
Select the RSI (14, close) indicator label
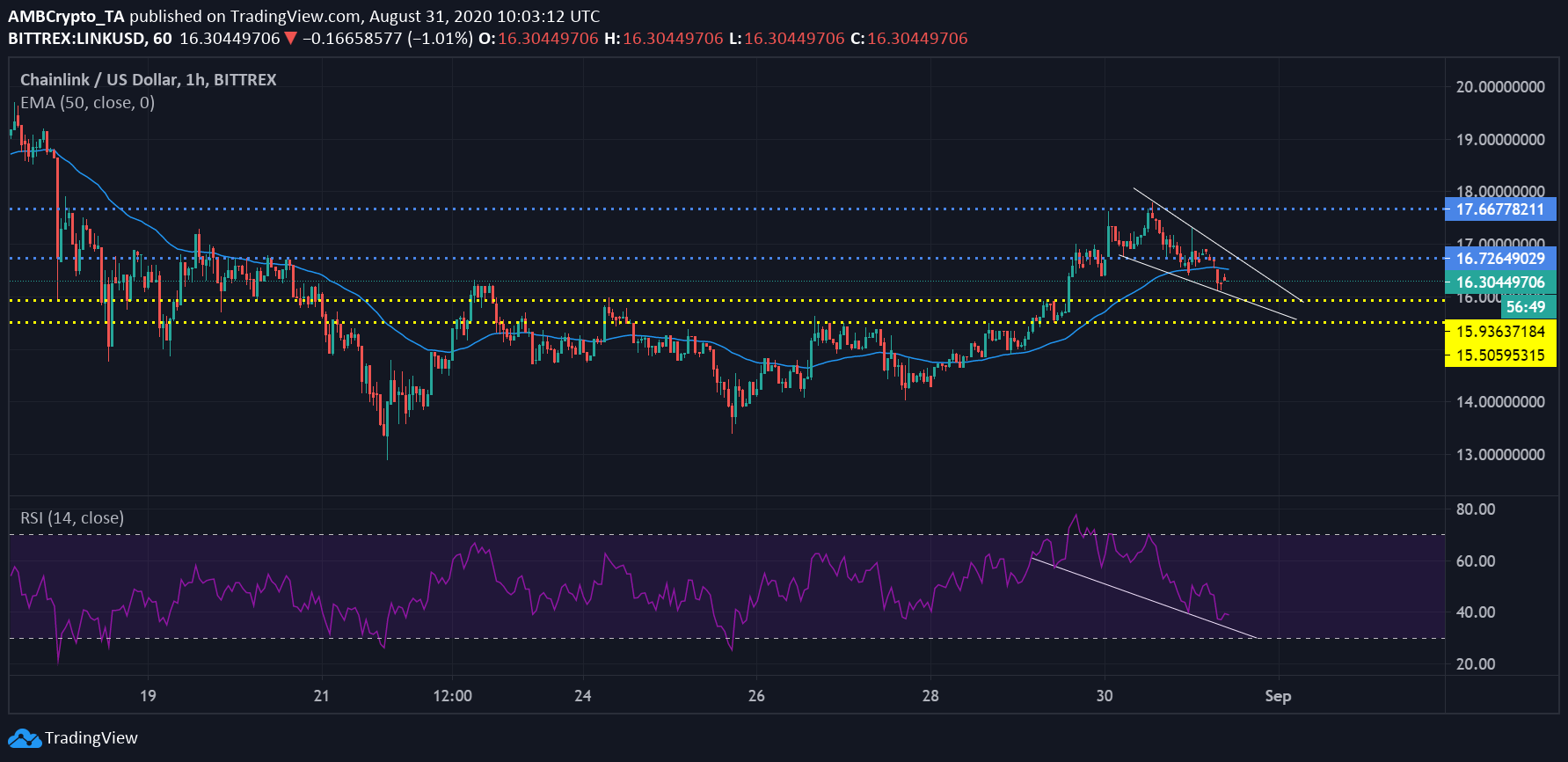[x=72, y=518]
